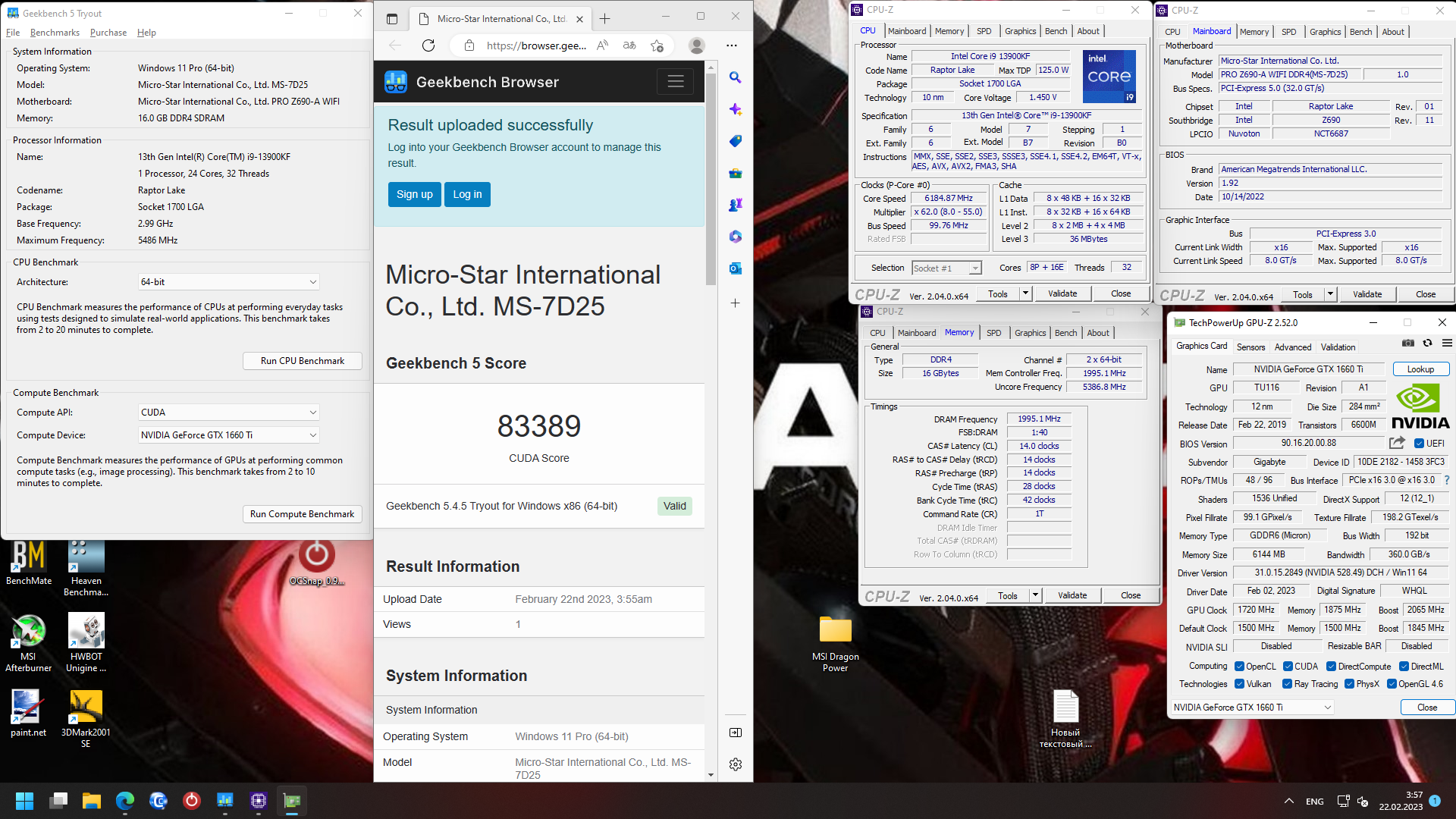Switch to the Advanced tab in GPU-Z
Viewport: 1456px width, 819px height.
(1292, 347)
